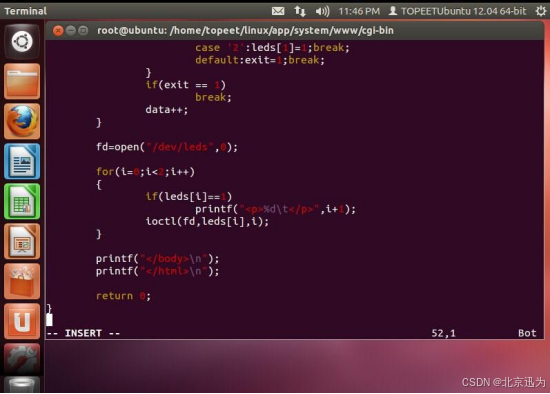The width and height of the screenshot is (550, 394).
Task: Open the session gear menu in top panel
Action: (541, 11)
